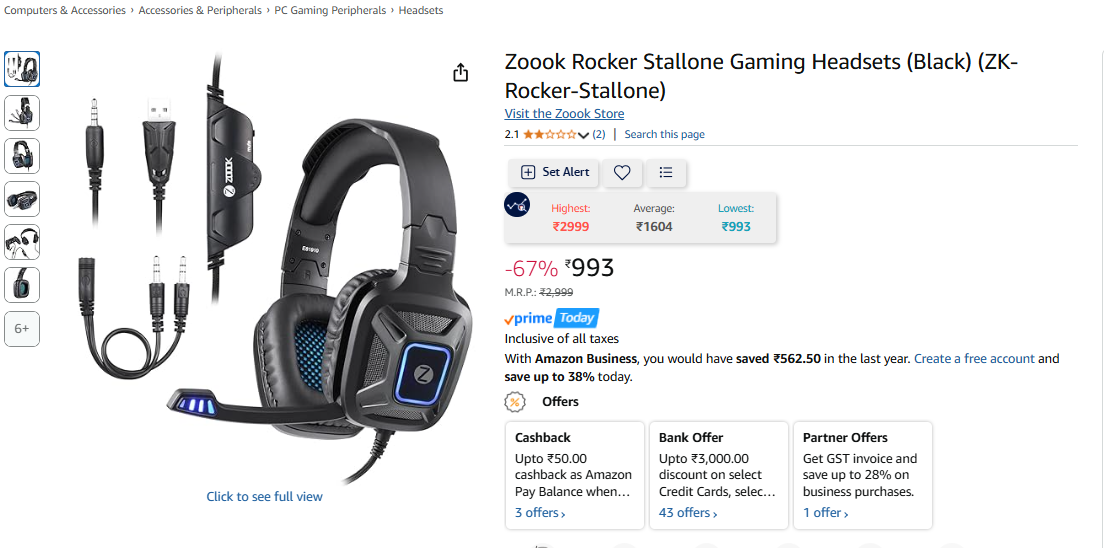Open Search this page link

(665, 135)
